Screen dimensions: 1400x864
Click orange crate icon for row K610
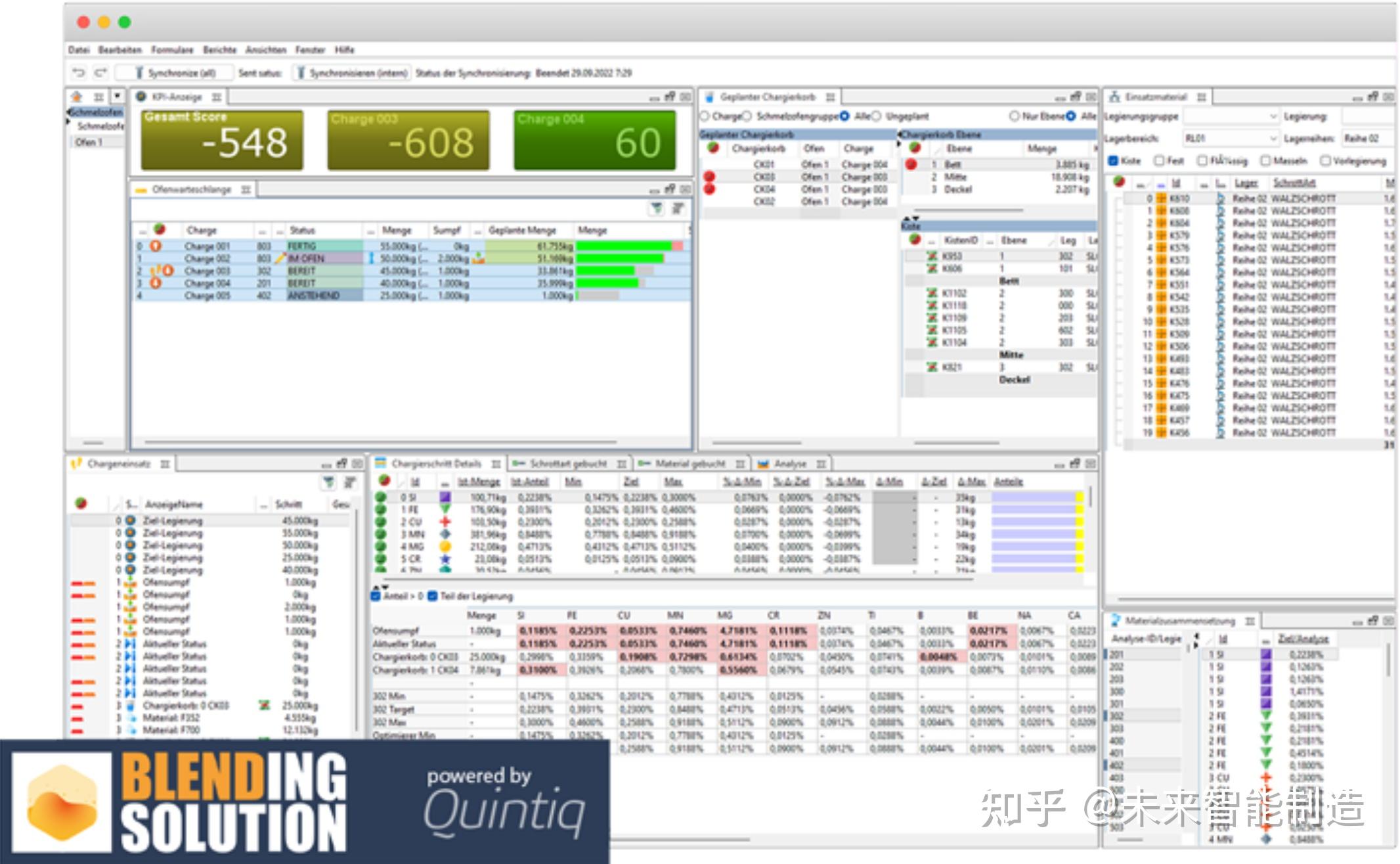point(1161,198)
